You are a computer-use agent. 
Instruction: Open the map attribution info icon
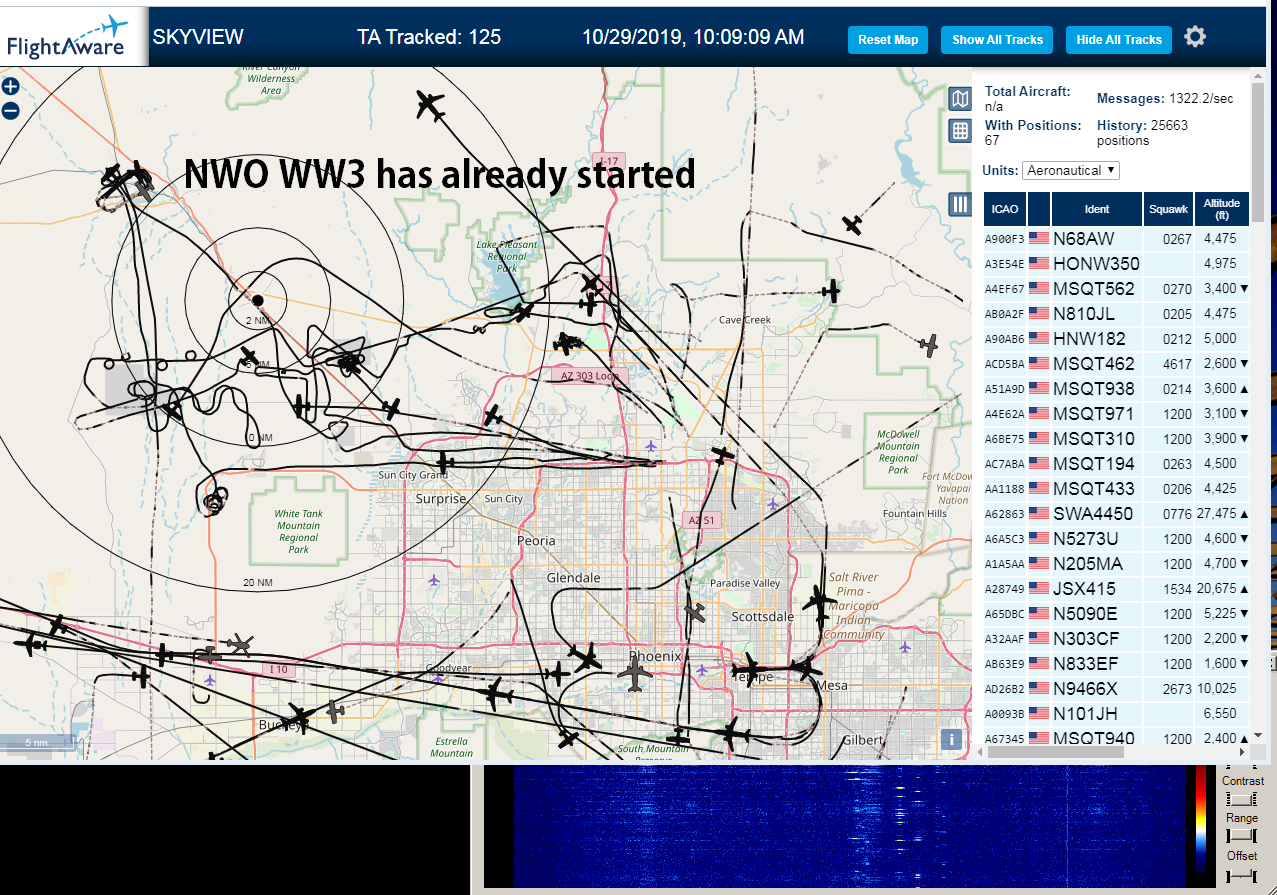tap(951, 739)
